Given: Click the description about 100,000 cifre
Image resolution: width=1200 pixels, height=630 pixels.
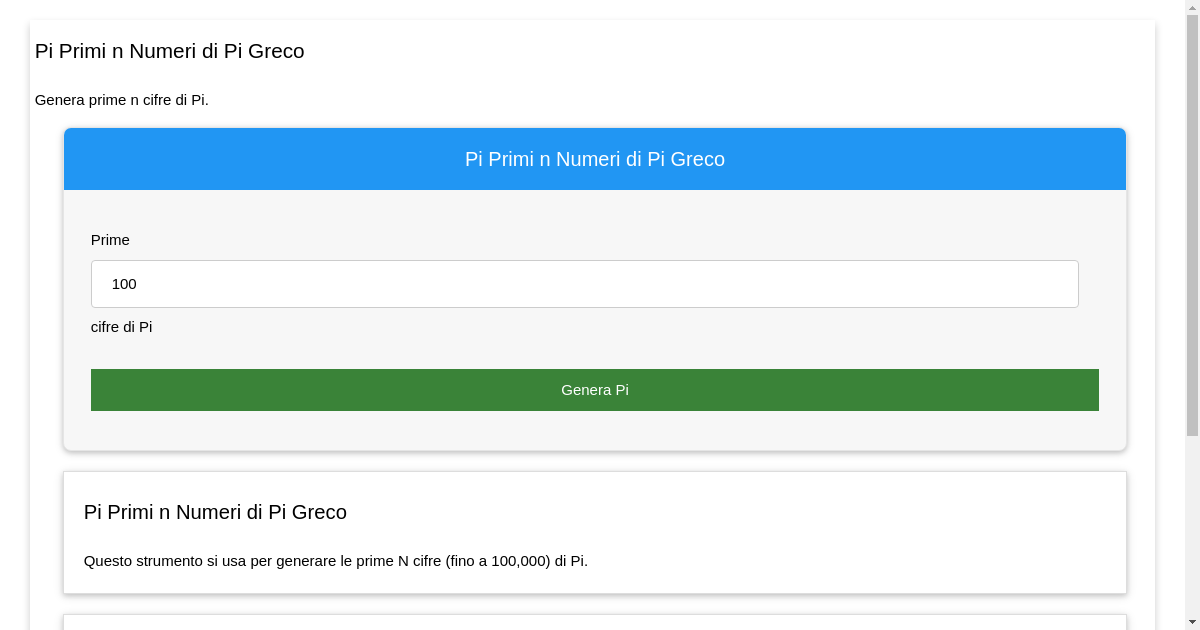Looking at the screenshot, I should 335,561.
